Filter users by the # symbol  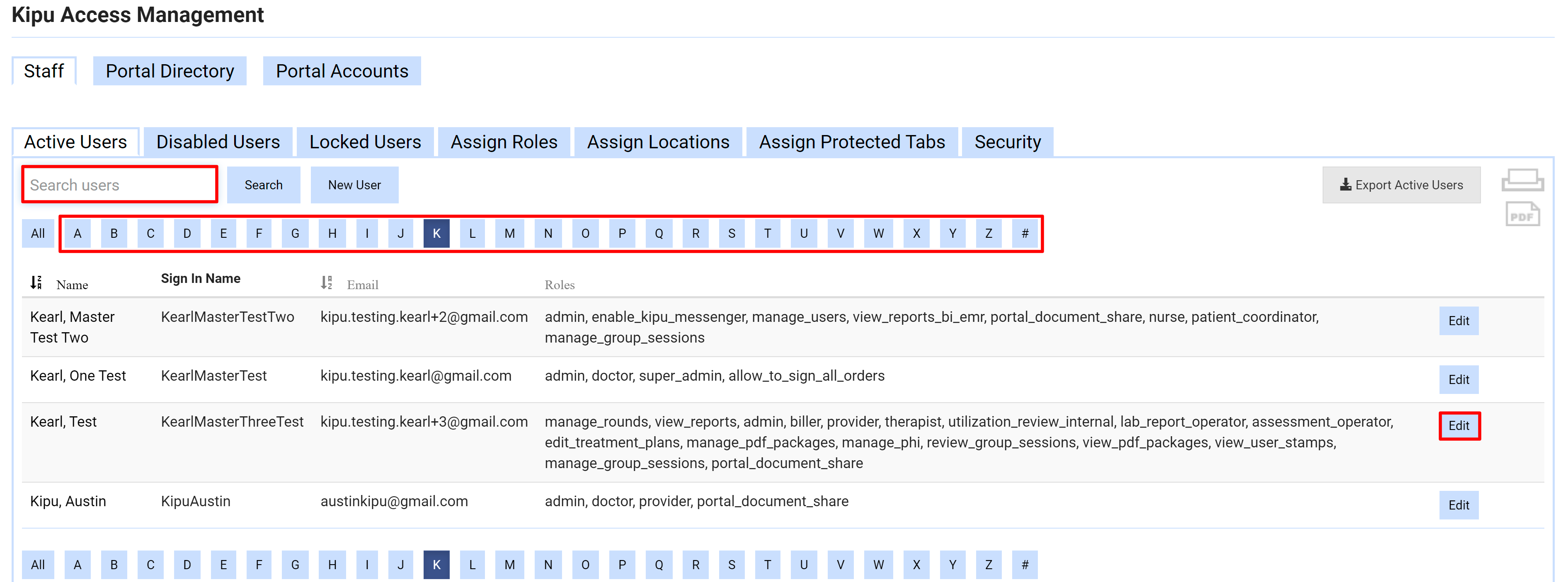[x=1025, y=233]
